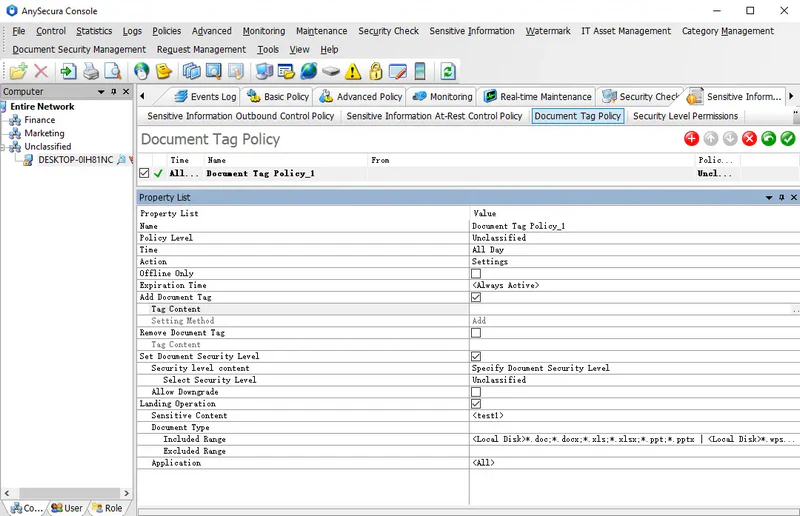Toggle the Document Tag Policy_1 row checkbox
Viewport: 800px width, 516px height.
[x=144, y=173]
